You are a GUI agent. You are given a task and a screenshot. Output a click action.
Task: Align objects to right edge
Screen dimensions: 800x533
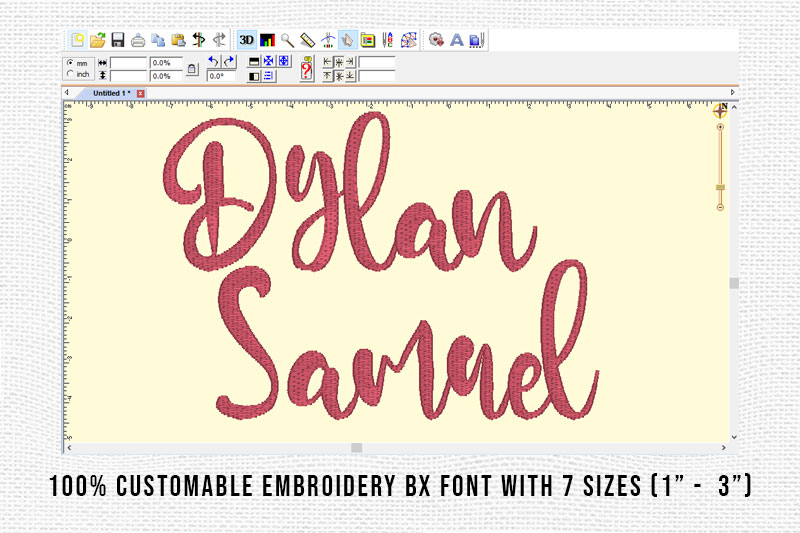350,62
